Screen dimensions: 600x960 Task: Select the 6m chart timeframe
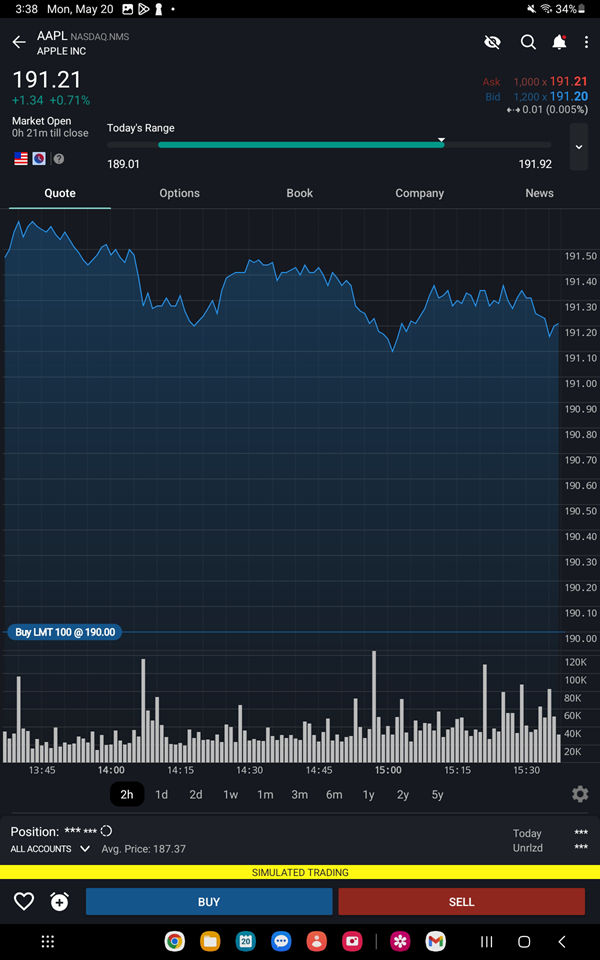pos(334,795)
